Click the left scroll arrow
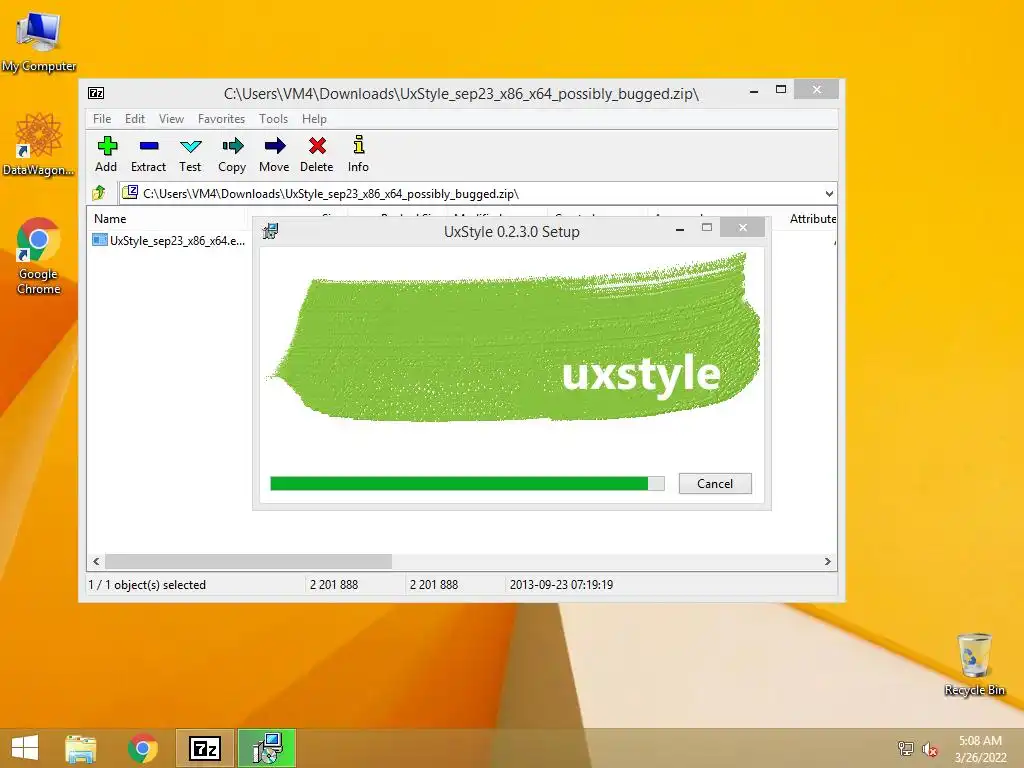Image resolution: width=1024 pixels, height=768 pixels. click(97, 562)
